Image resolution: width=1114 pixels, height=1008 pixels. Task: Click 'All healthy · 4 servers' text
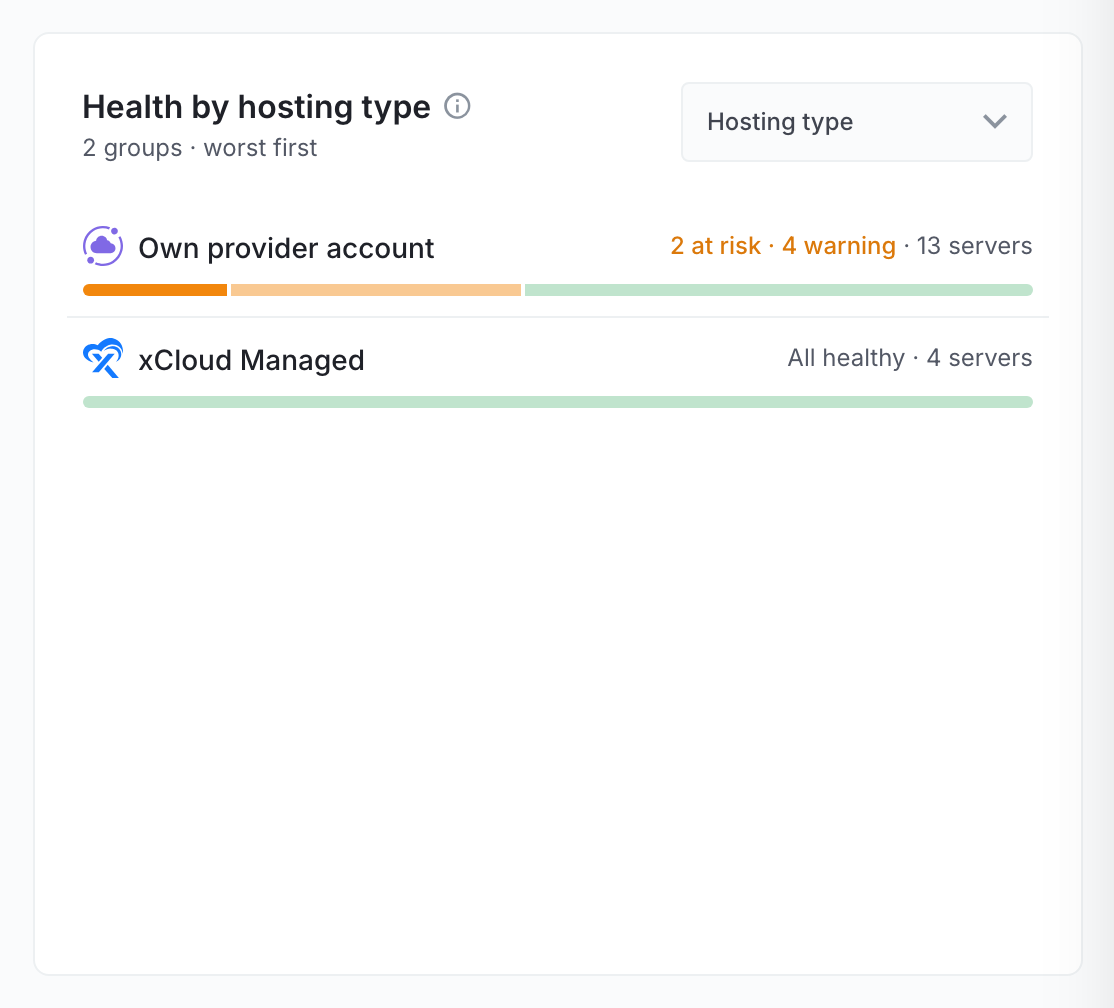point(909,358)
